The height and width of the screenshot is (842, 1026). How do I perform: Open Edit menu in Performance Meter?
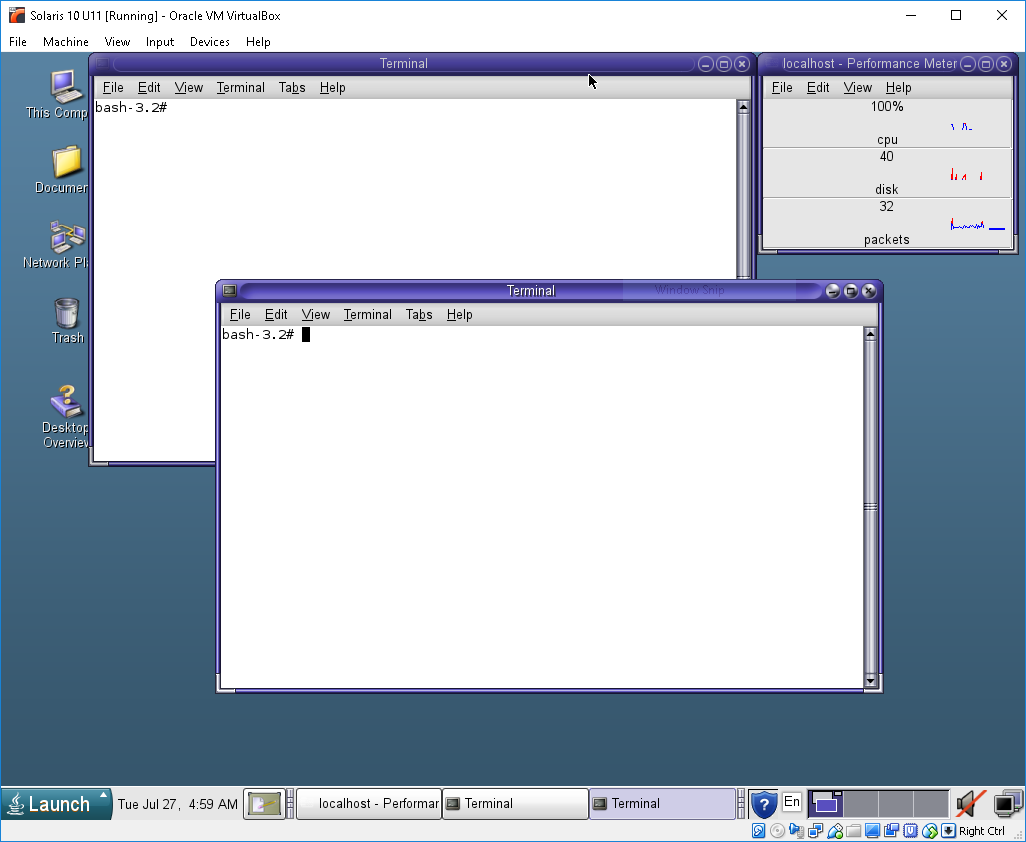coord(817,88)
